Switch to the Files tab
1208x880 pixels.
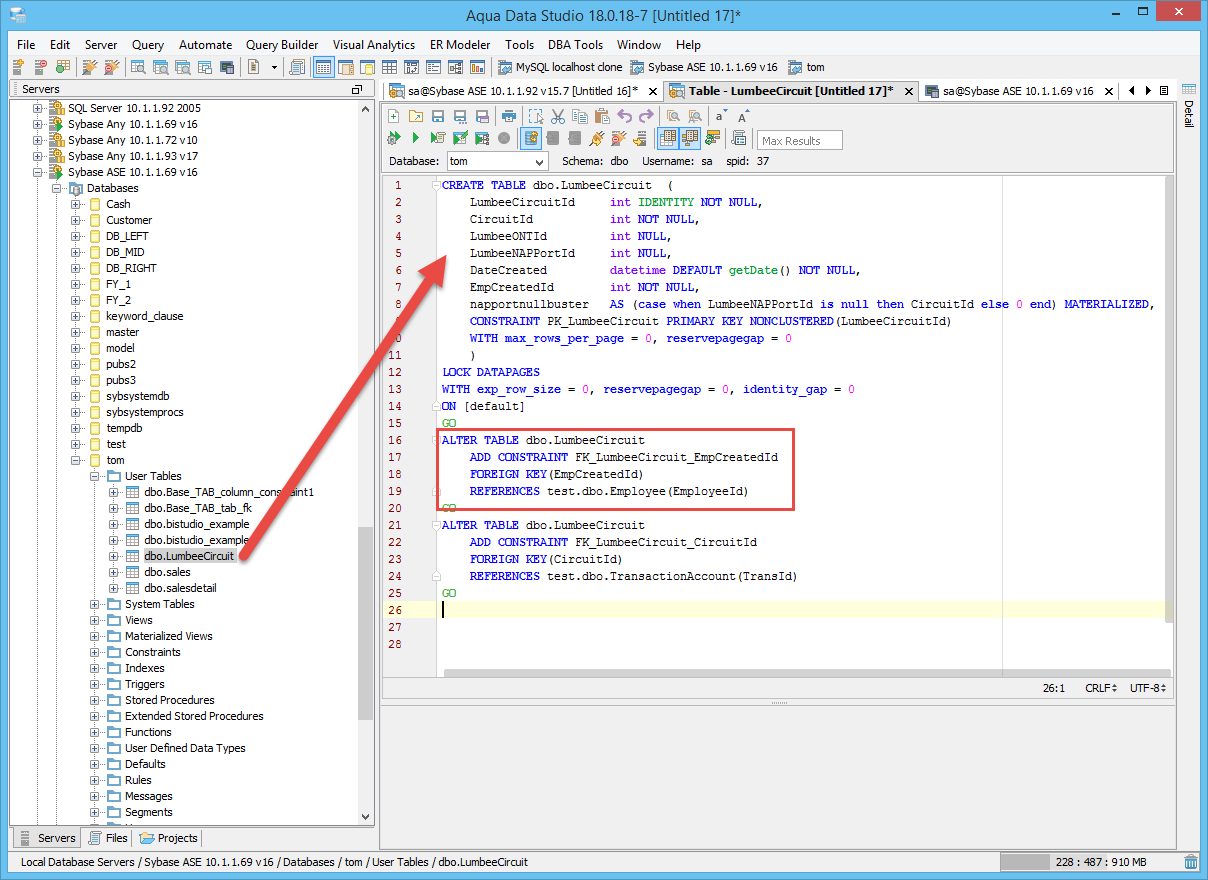click(x=108, y=838)
